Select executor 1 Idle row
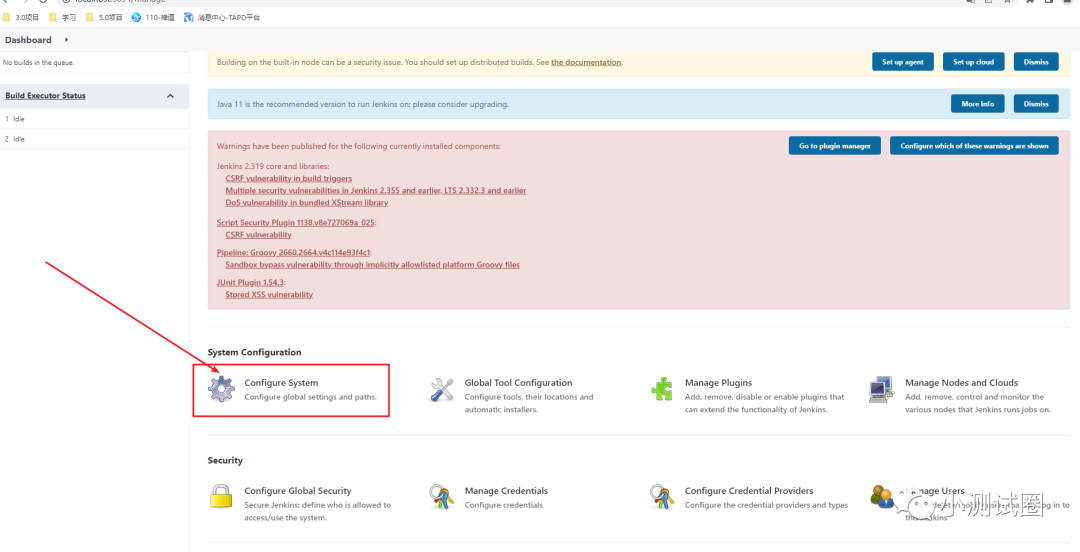Screen dimensions: 1080x552 (x=94, y=119)
